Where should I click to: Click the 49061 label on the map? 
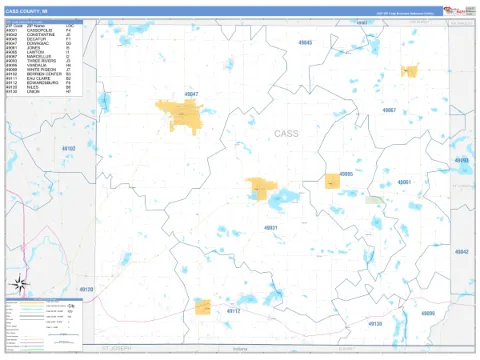[x=404, y=182]
